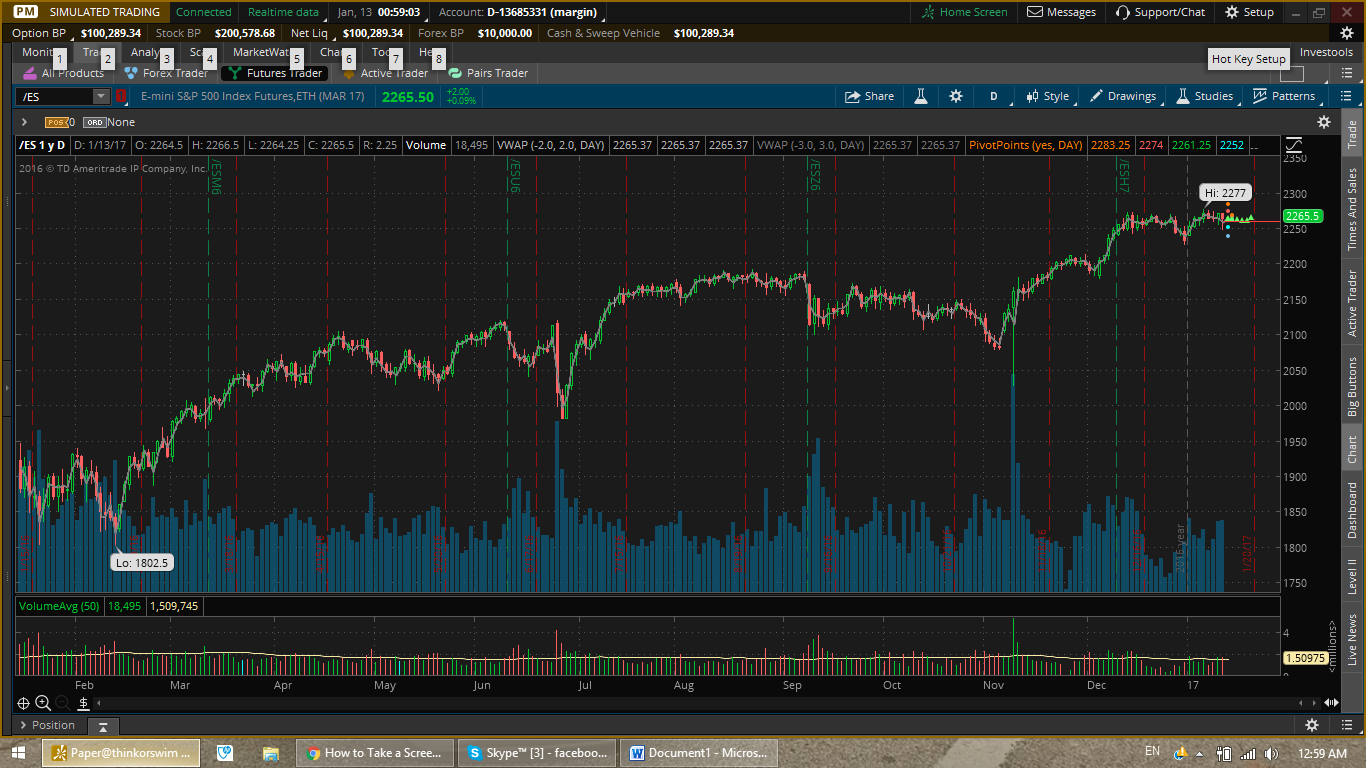
Task: Open Times And Sales sidebar tab
Action: tap(1353, 209)
